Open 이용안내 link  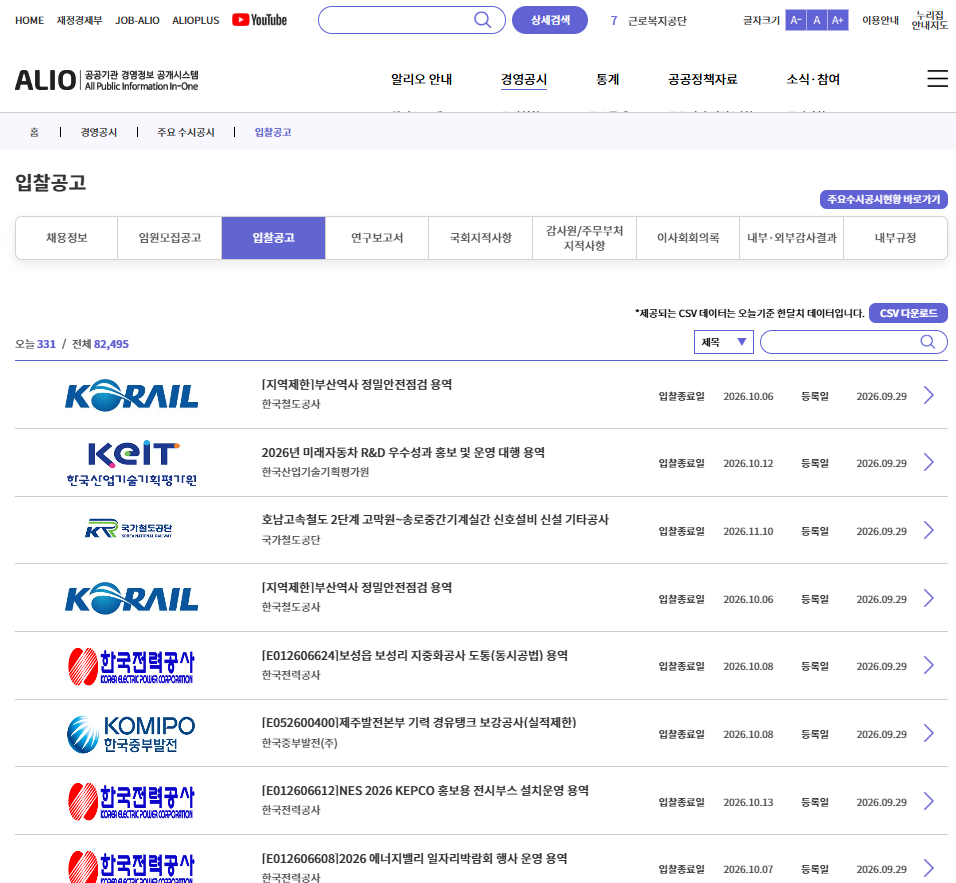click(x=880, y=20)
